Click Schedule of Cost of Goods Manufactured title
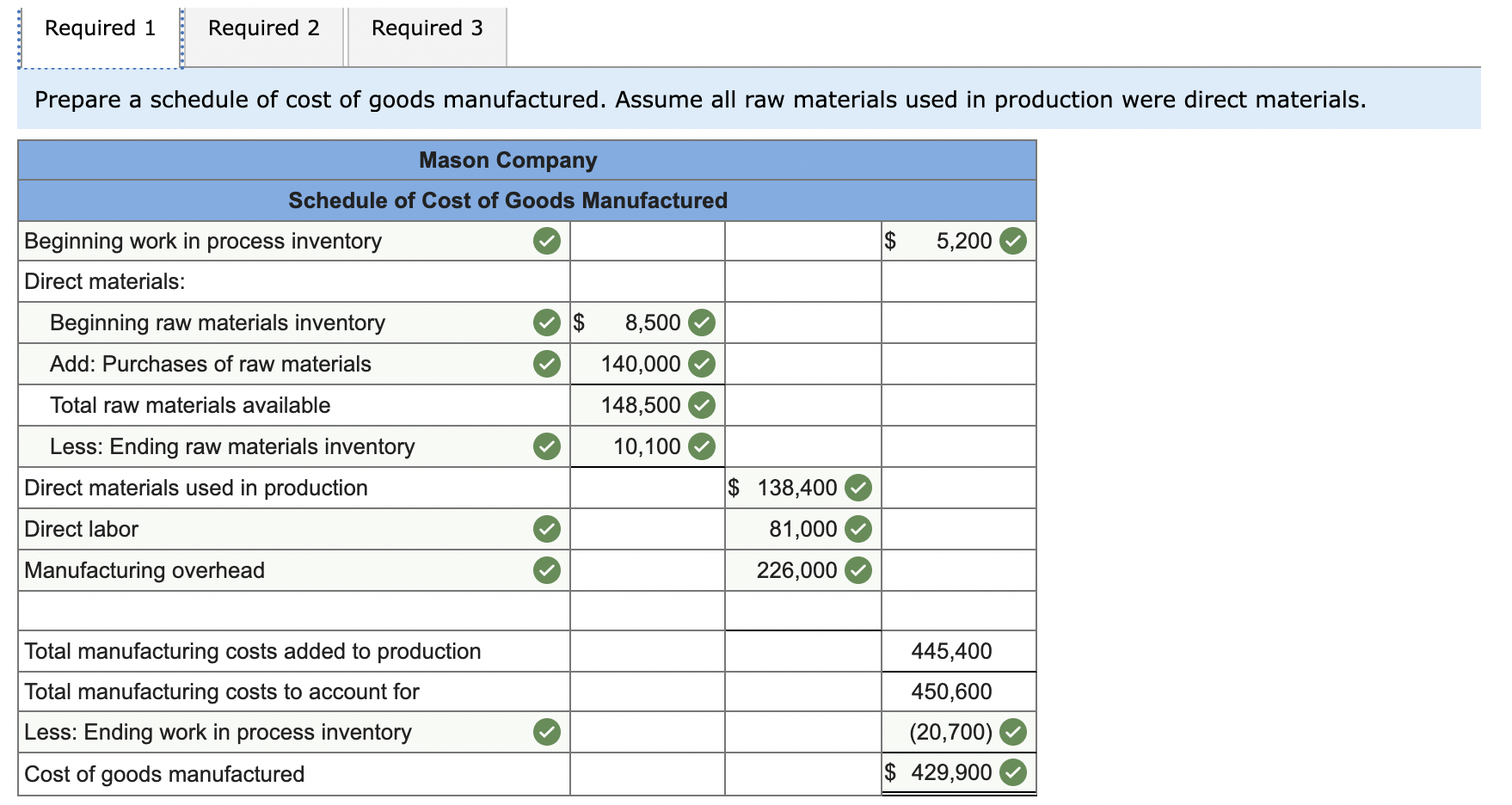The width and height of the screenshot is (1512, 805). coord(508,200)
